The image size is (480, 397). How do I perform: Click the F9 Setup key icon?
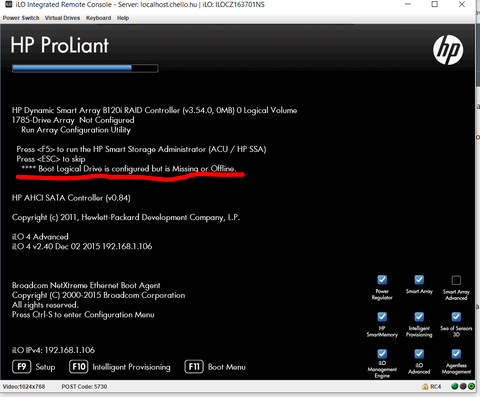pos(22,367)
